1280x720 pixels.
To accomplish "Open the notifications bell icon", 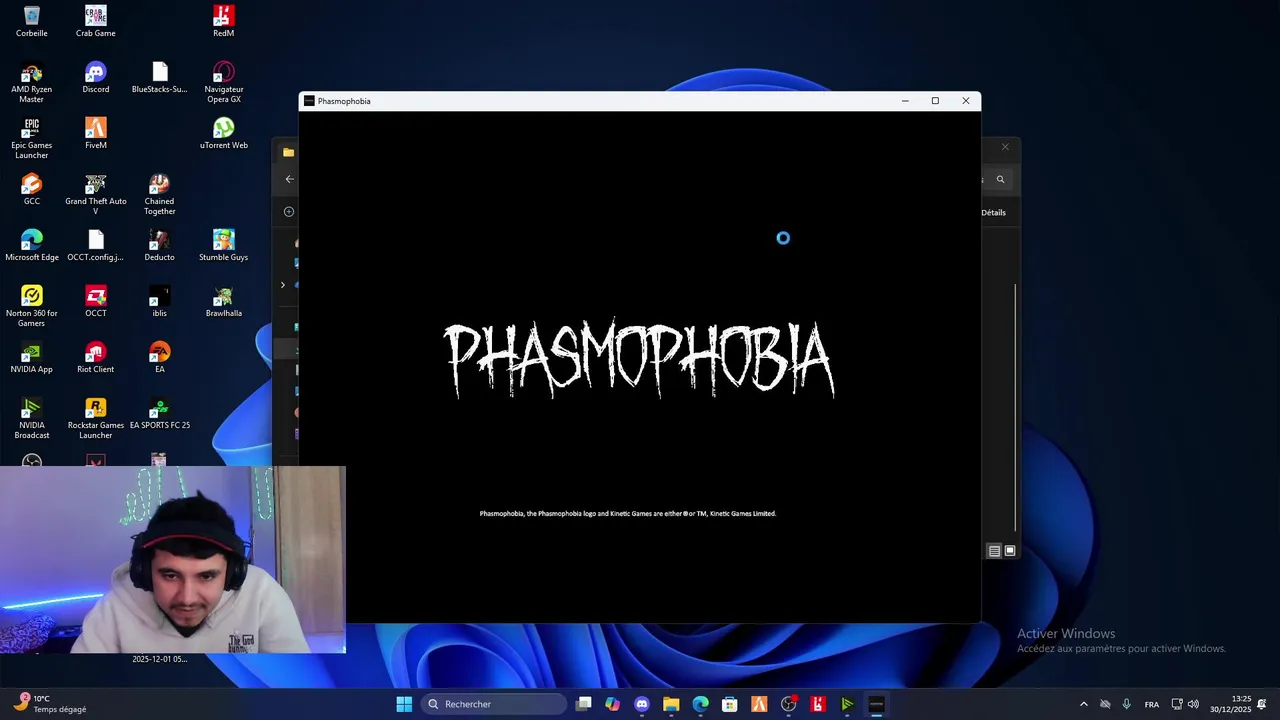I will pos(1263,704).
